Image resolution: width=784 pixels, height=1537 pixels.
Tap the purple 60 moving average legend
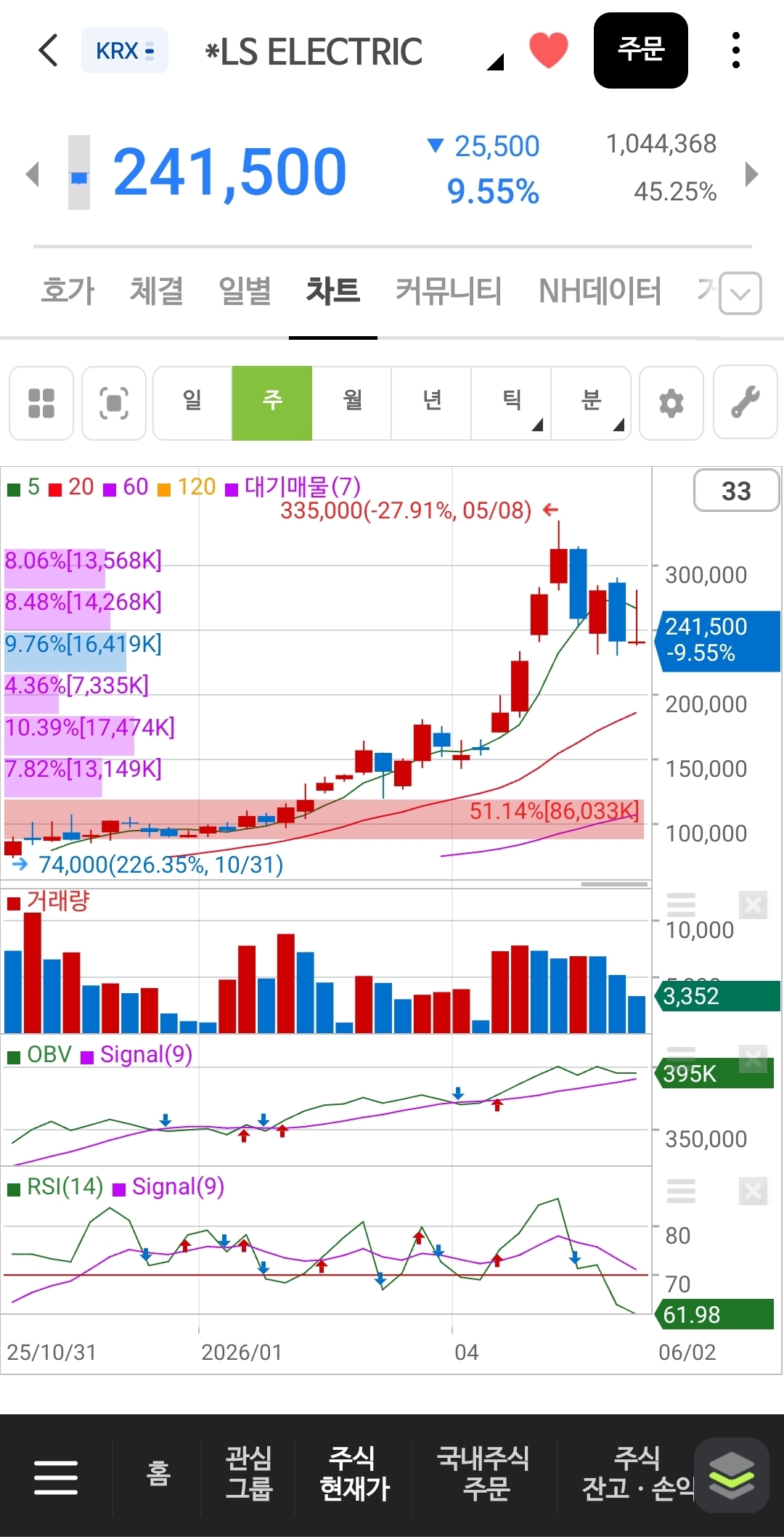[x=126, y=487]
